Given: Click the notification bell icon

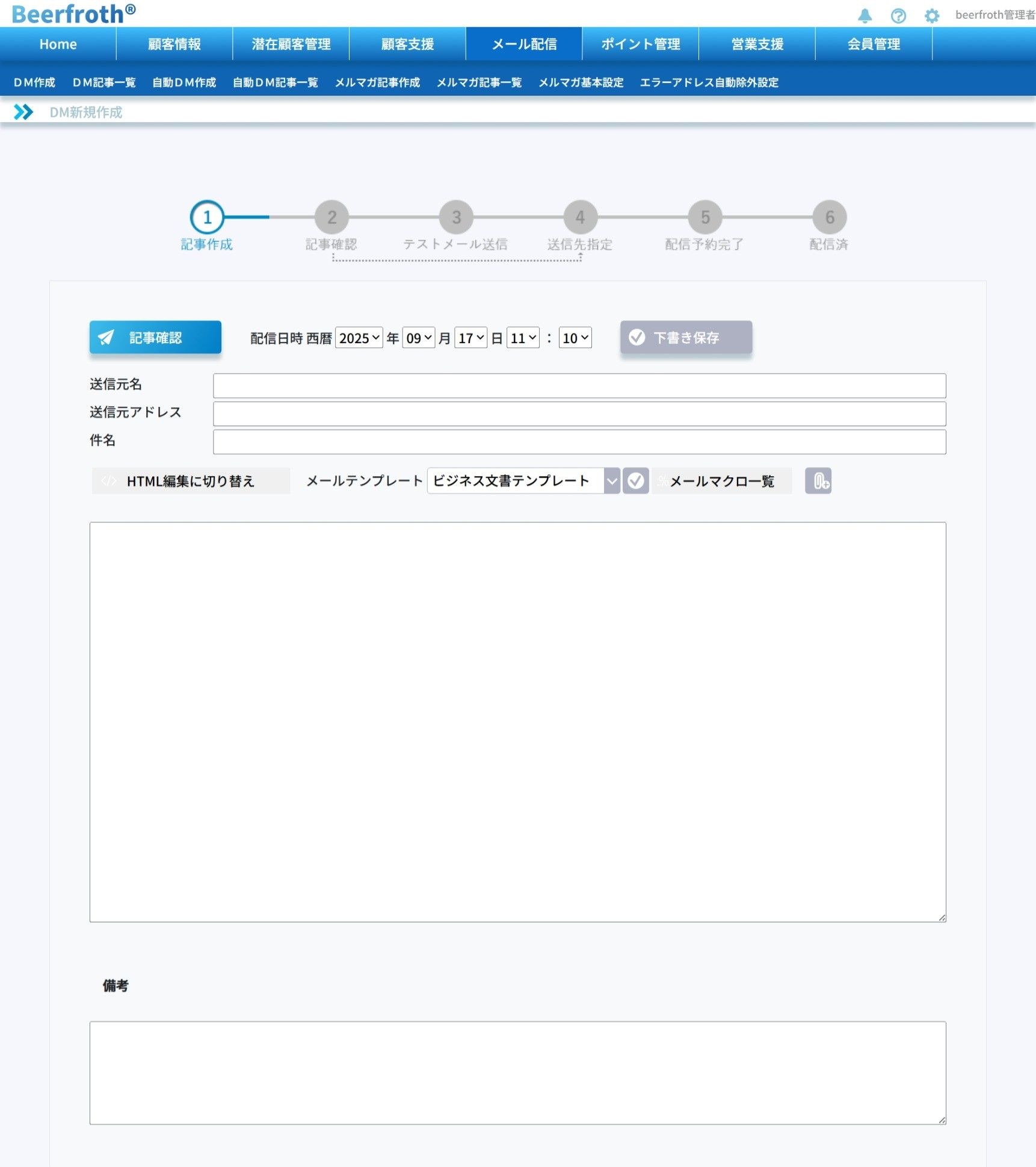Looking at the screenshot, I should tap(865, 16).
